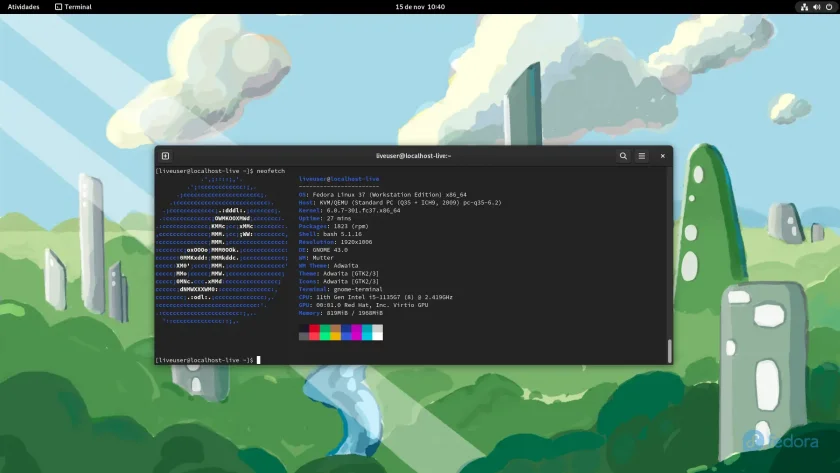The height and width of the screenshot is (473, 840).
Task: Click the 'CPU: 11th Gen Intel' line
Action: click(376, 297)
